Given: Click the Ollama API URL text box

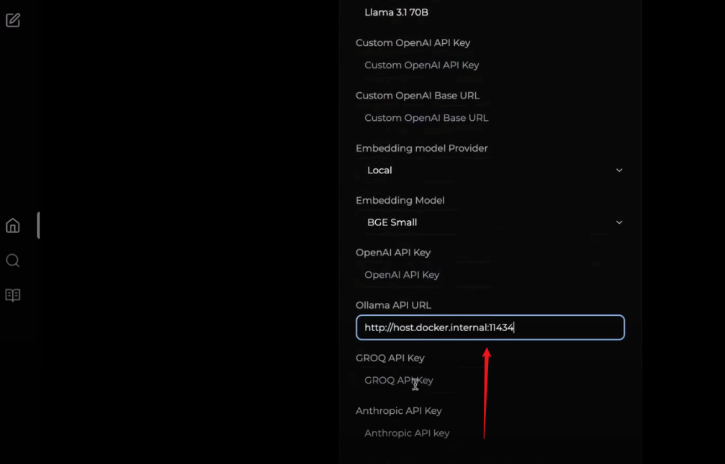Looking at the screenshot, I should [x=490, y=327].
